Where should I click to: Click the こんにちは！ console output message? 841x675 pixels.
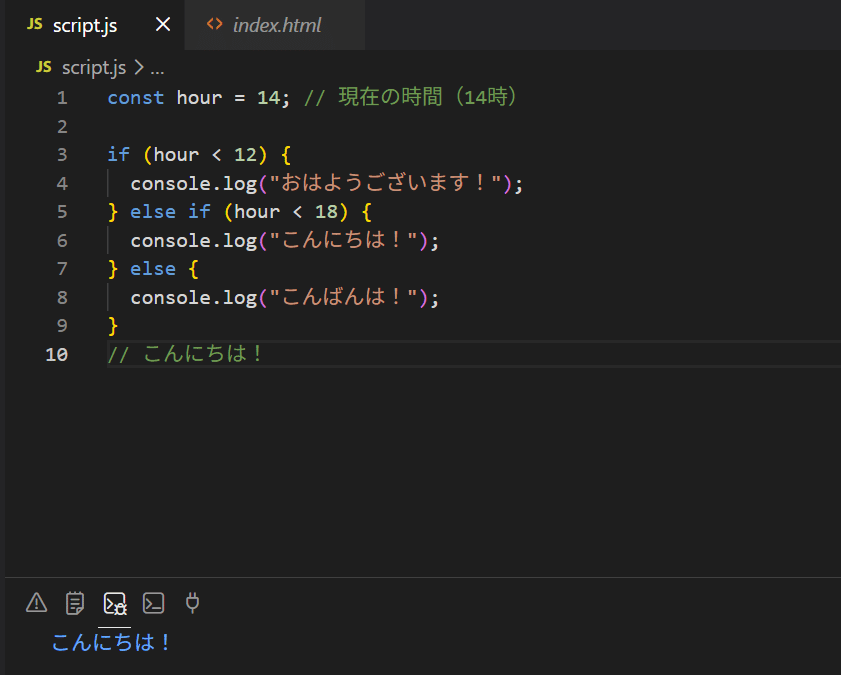click(x=110, y=643)
